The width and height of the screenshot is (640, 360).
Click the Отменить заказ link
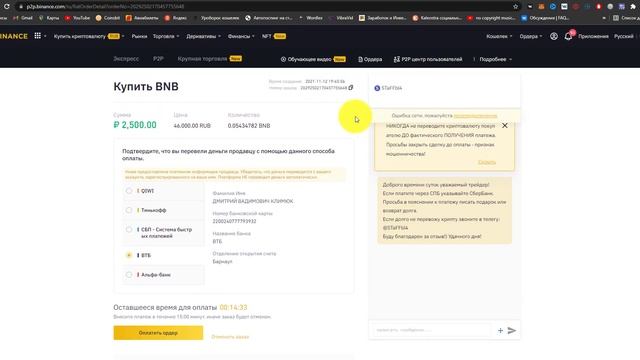tap(230, 337)
